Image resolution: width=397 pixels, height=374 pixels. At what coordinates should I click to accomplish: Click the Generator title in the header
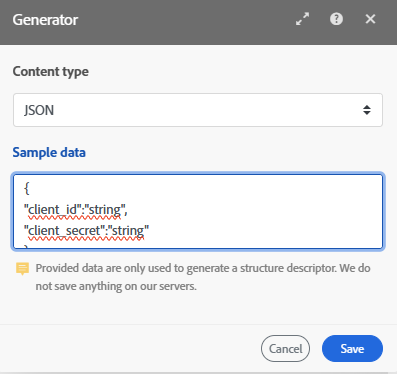[45, 20]
